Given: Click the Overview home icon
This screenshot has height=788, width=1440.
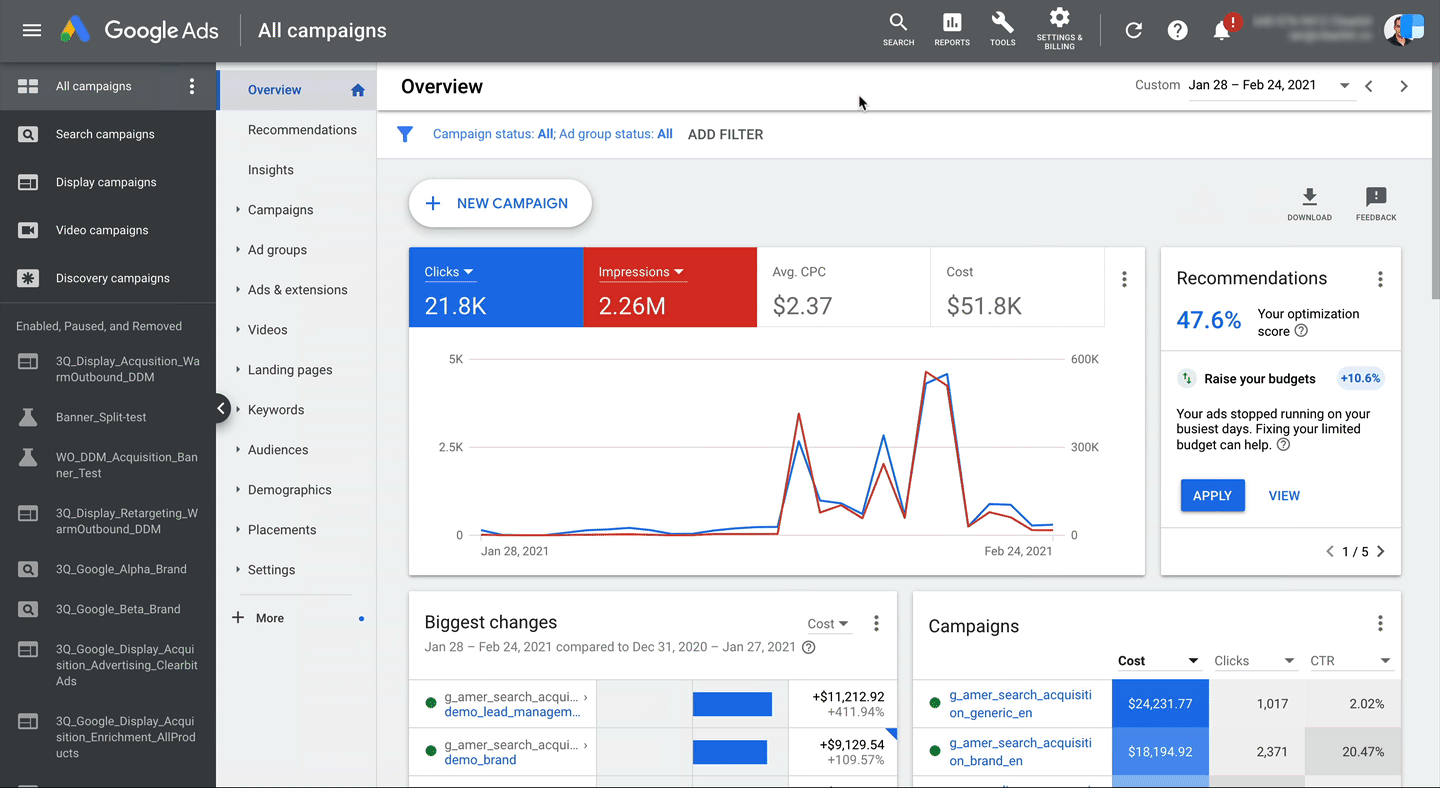Looking at the screenshot, I should (358, 90).
